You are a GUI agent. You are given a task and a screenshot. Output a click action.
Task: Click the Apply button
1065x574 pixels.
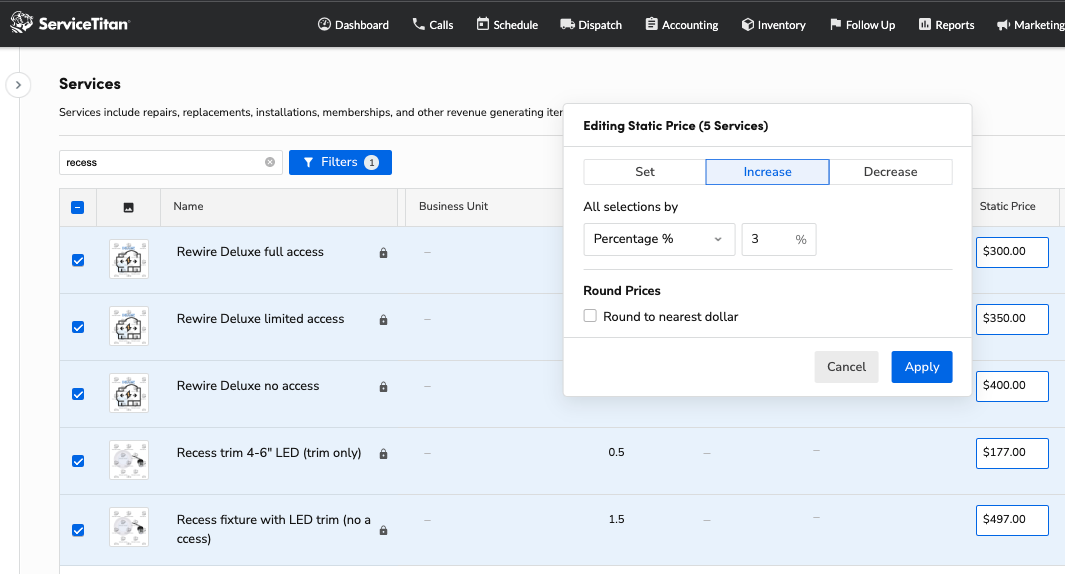pos(922,367)
